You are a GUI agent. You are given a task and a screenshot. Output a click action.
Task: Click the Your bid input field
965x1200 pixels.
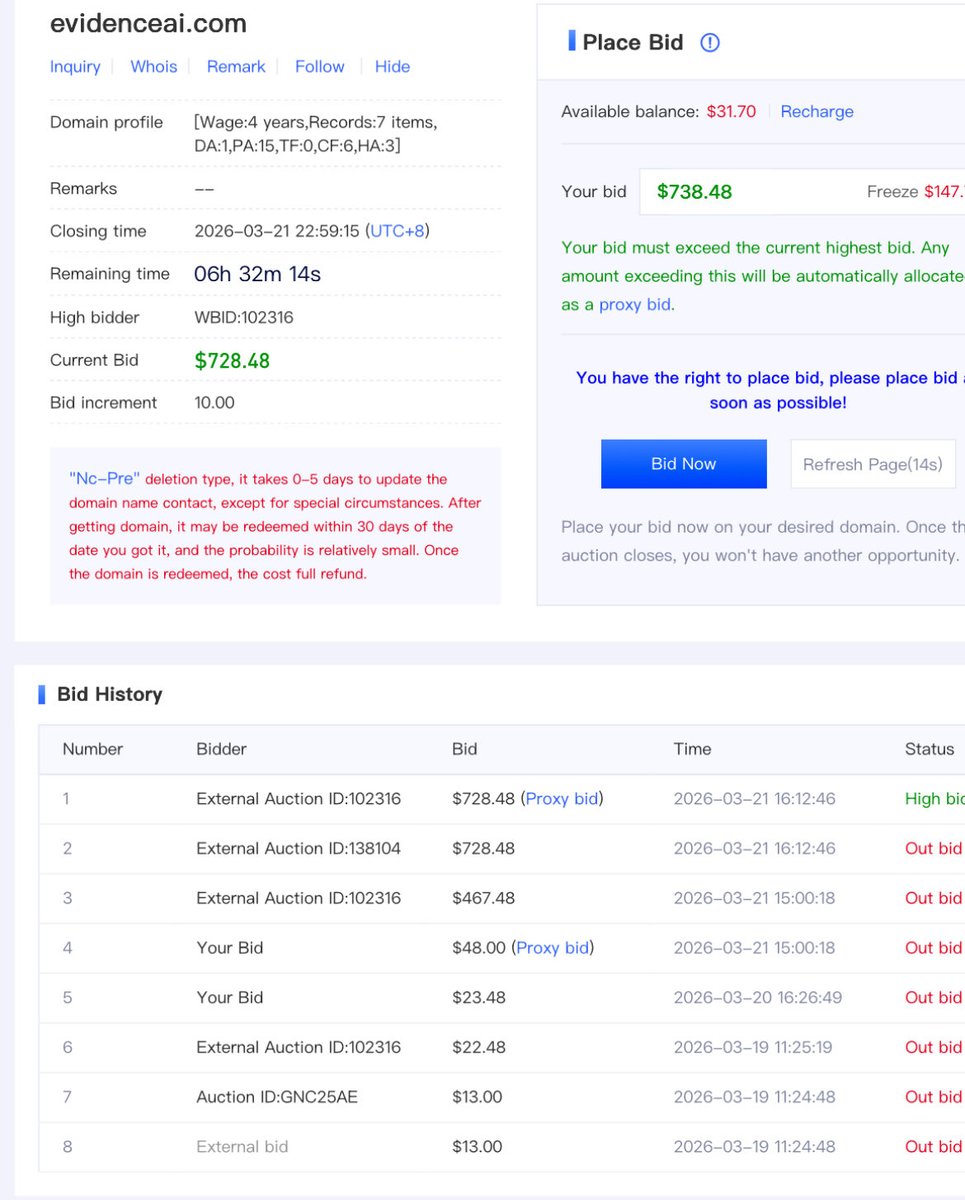point(802,191)
